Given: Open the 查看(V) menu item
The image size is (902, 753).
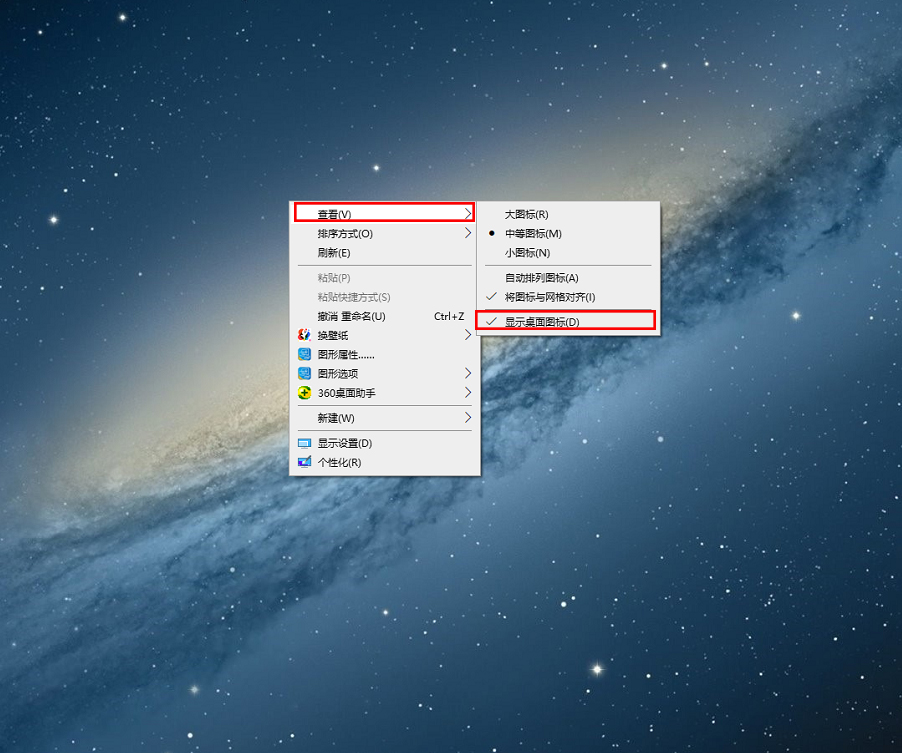Looking at the screenshot, I should pos(384,214).
